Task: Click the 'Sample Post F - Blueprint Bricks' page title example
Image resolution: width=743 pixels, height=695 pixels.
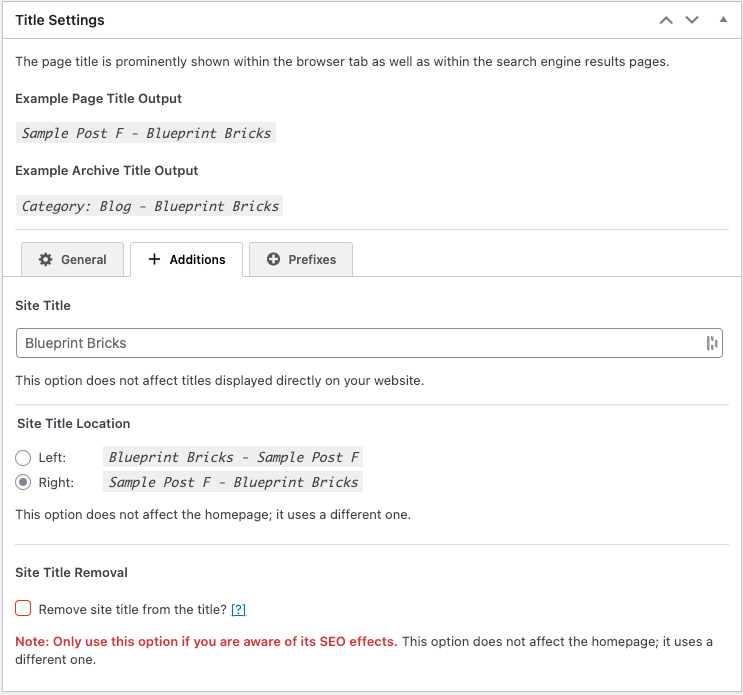Action: pos(146,133)
